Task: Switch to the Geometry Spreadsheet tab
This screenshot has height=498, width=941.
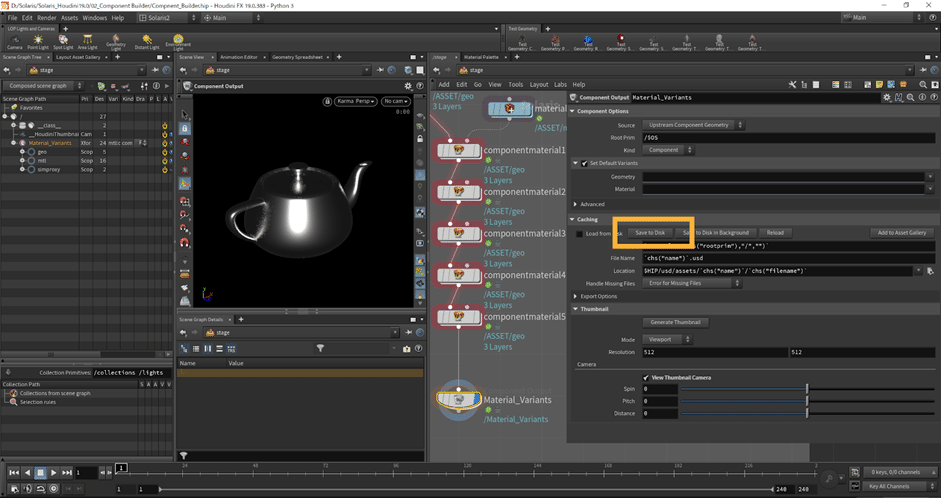Action: [299, 57]
